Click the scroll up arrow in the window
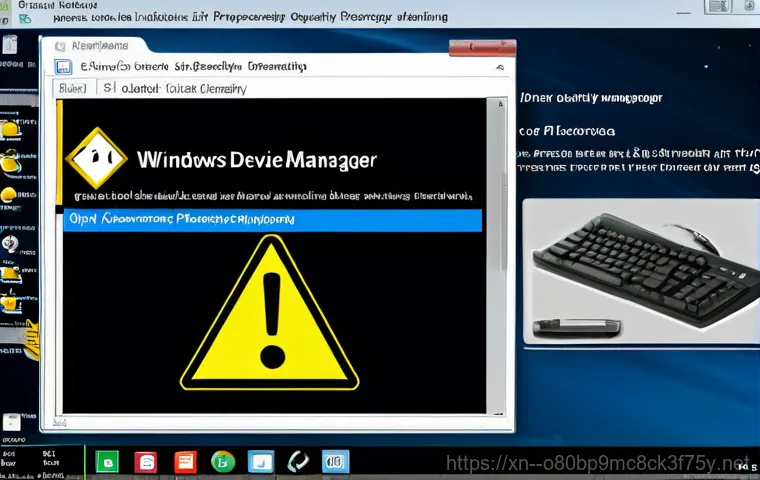The image size is (760, 480). click(501, 104)
